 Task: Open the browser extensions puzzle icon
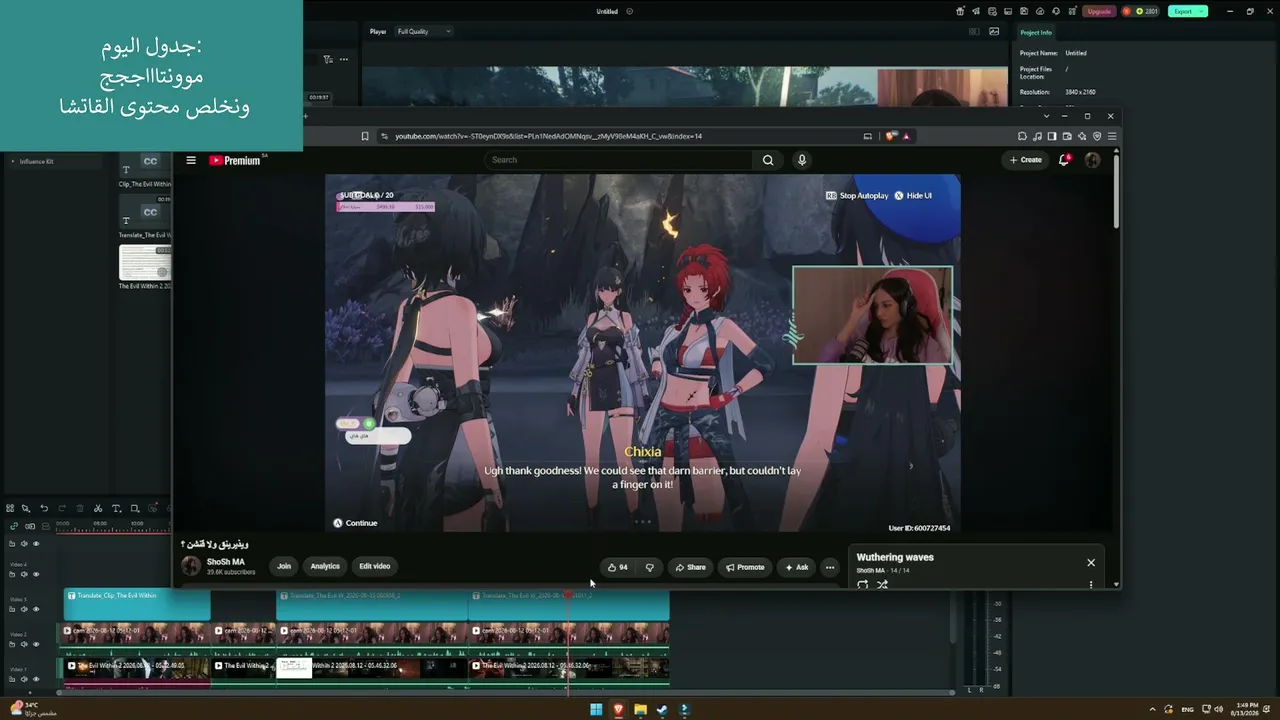coord(1022,136)
